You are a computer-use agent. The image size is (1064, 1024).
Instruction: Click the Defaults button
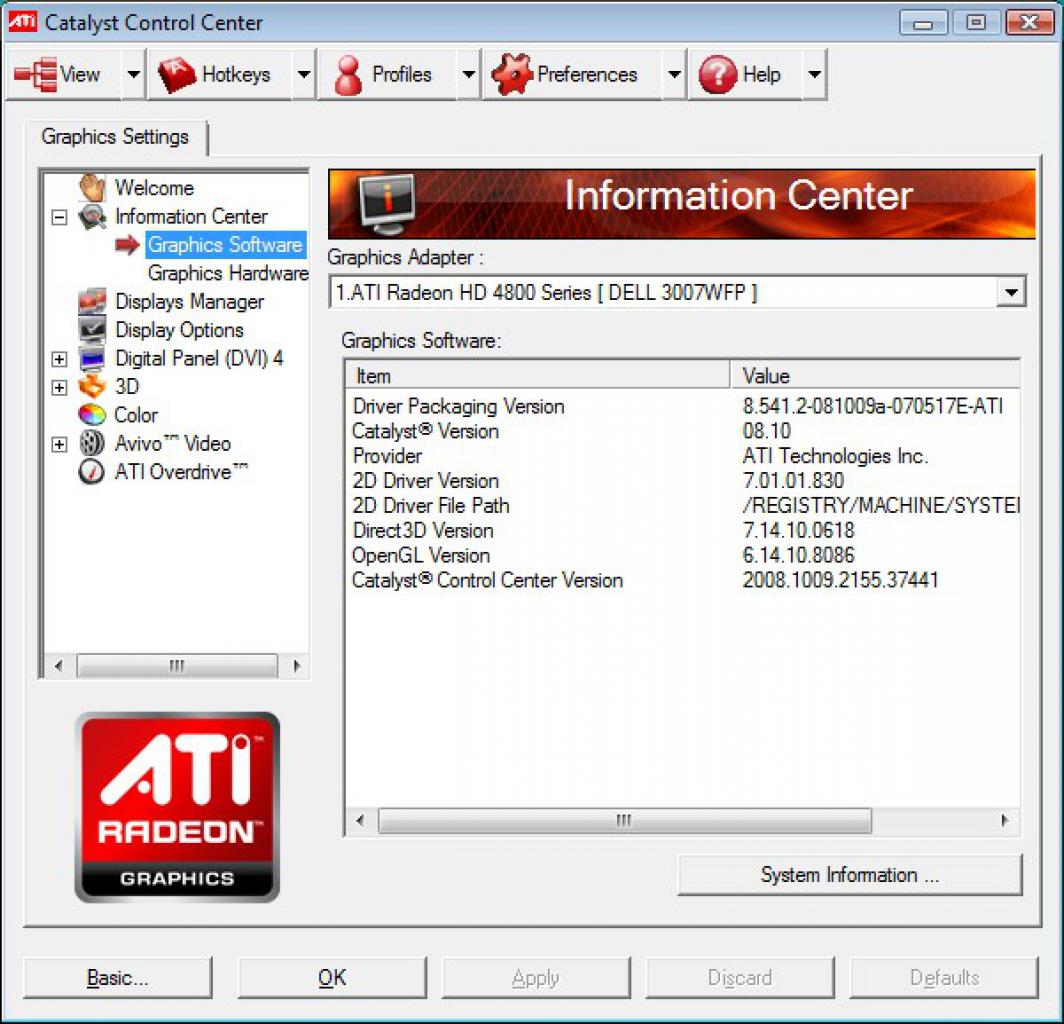pyautogui.click(x=944, y=978)
